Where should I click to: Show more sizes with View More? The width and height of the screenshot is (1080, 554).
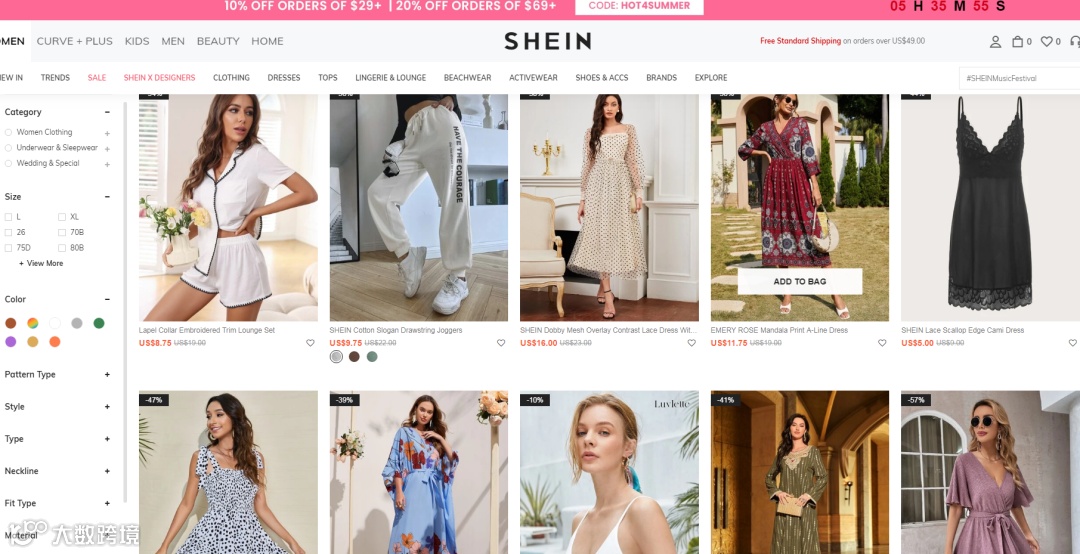[x=41, y=263]
